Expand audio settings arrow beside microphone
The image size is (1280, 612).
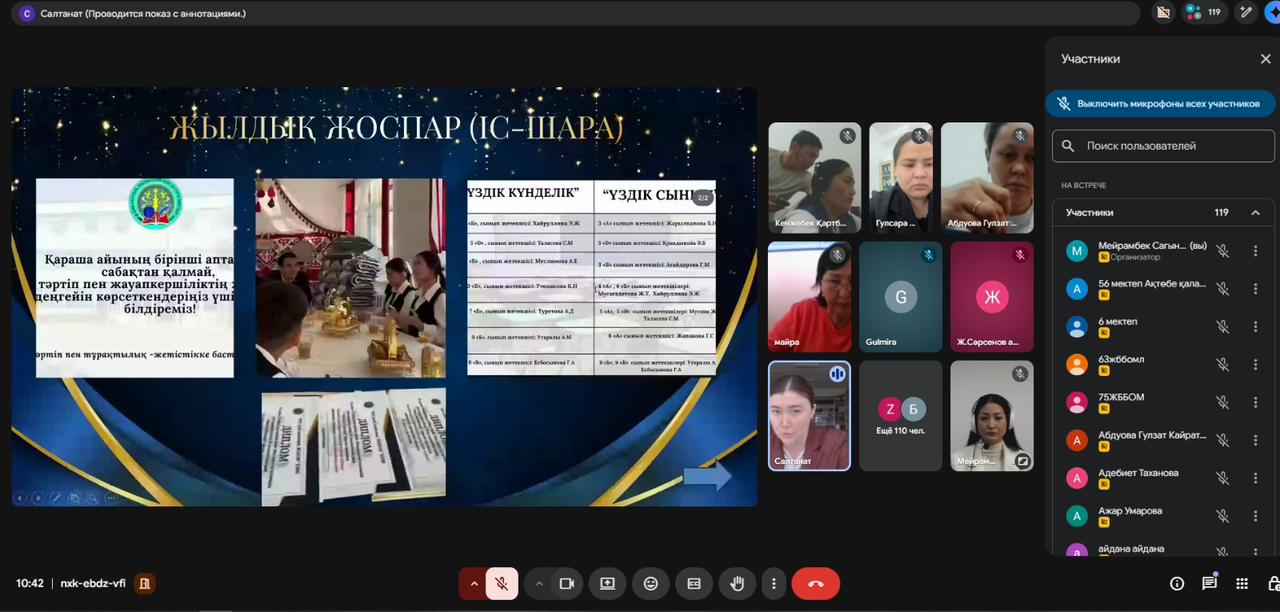click(x=474, y=583)
